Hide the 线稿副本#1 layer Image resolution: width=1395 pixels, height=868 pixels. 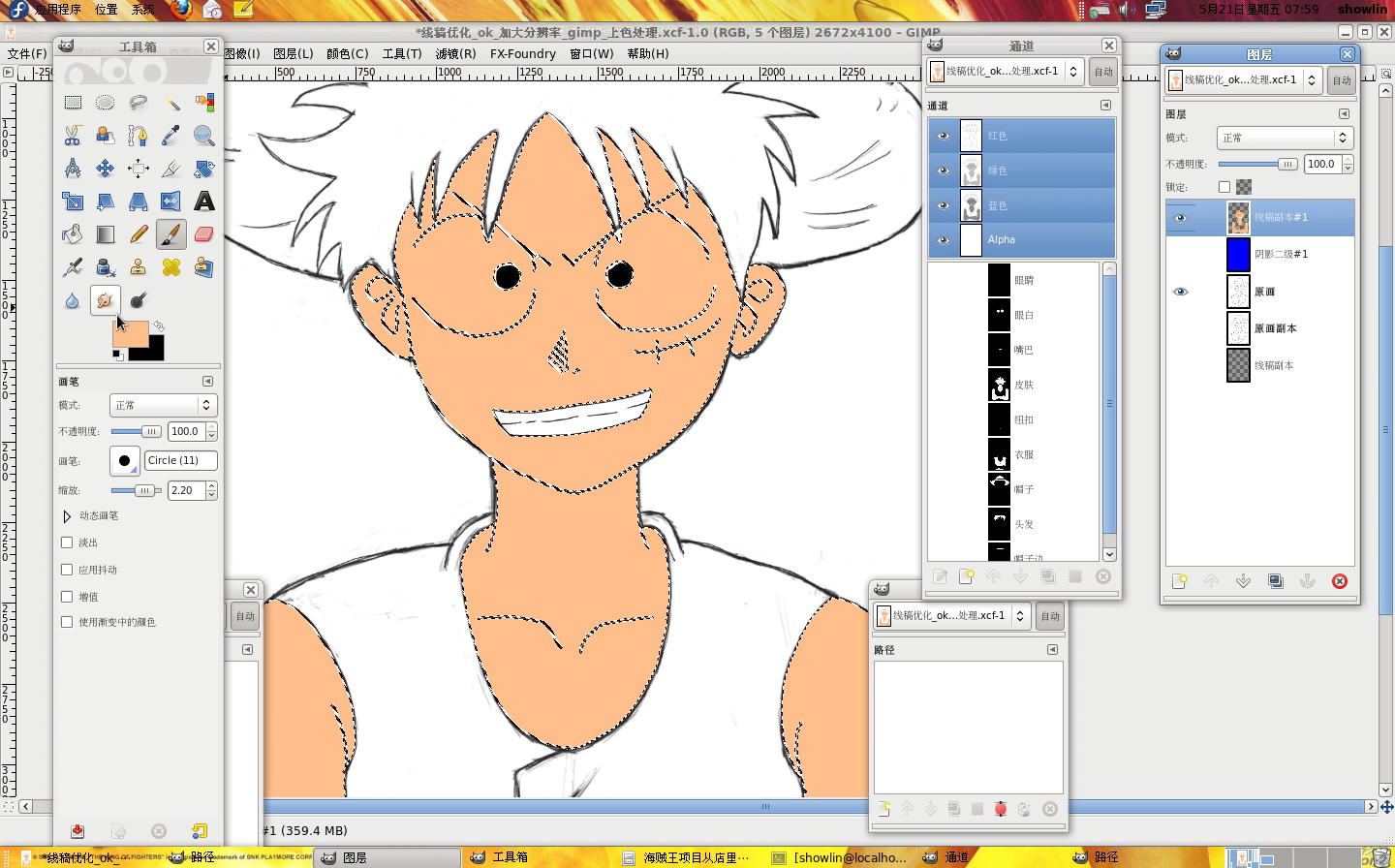click(1180, 218)
